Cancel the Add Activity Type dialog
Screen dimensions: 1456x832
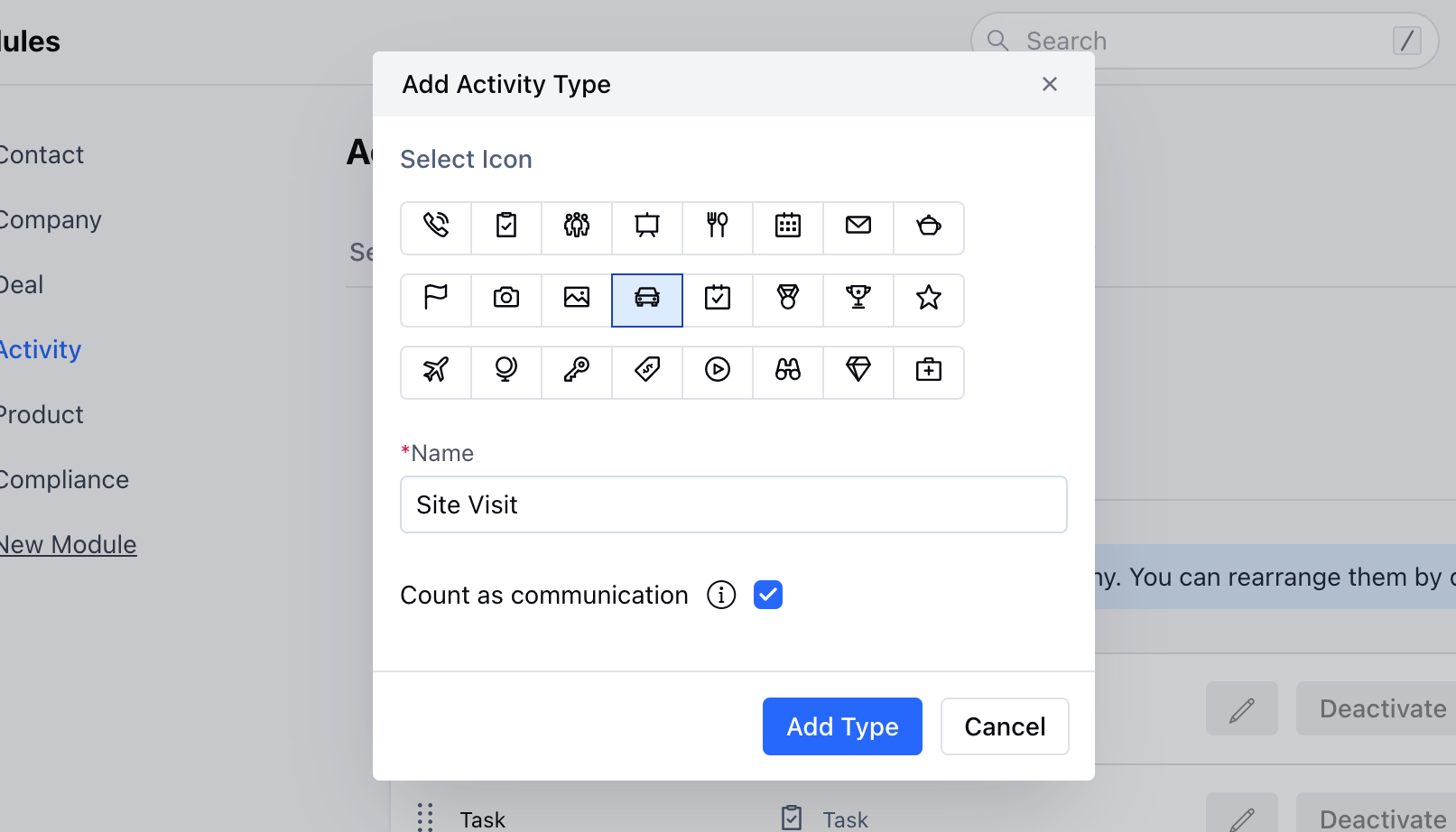(x=1005, y=726)
